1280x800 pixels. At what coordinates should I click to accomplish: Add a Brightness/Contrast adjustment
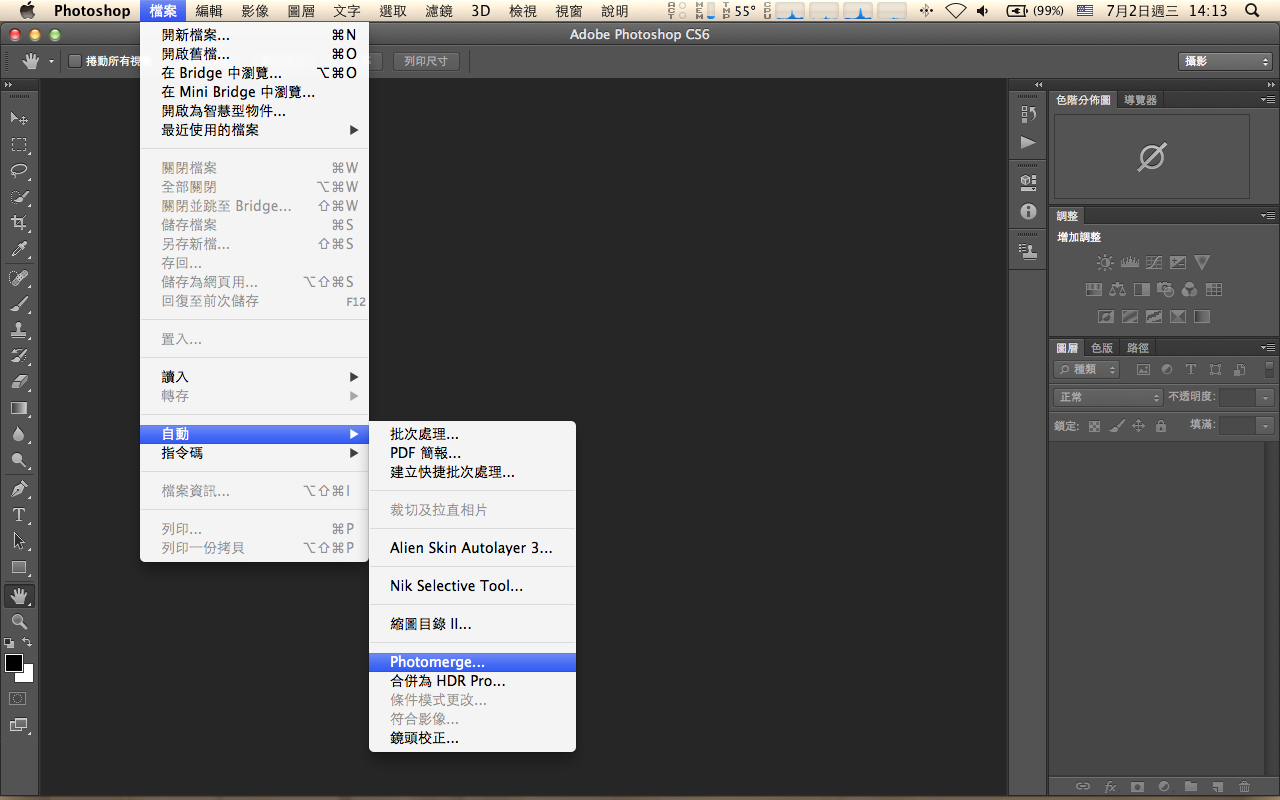[1105, 263]
